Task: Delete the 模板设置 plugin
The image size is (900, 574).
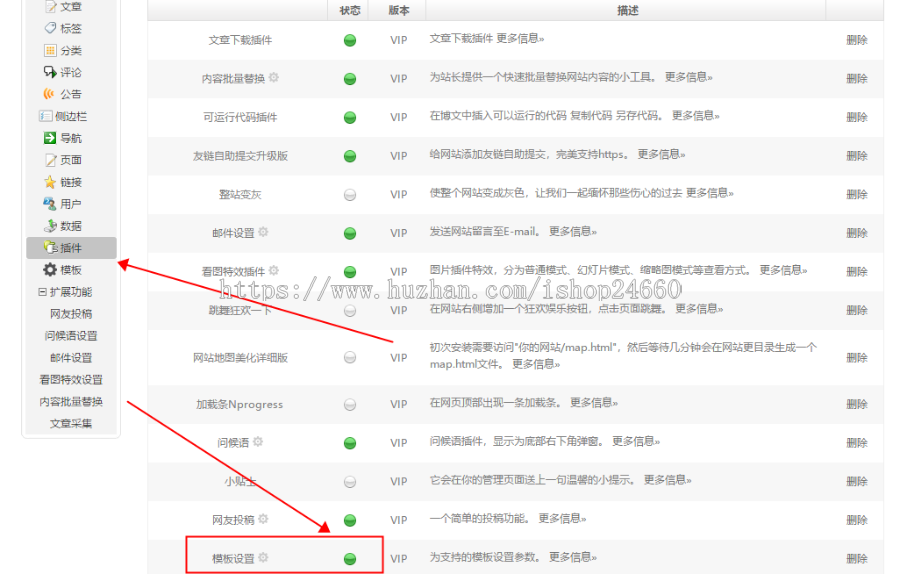Action: pyautogui.click(x=856, y=559)
